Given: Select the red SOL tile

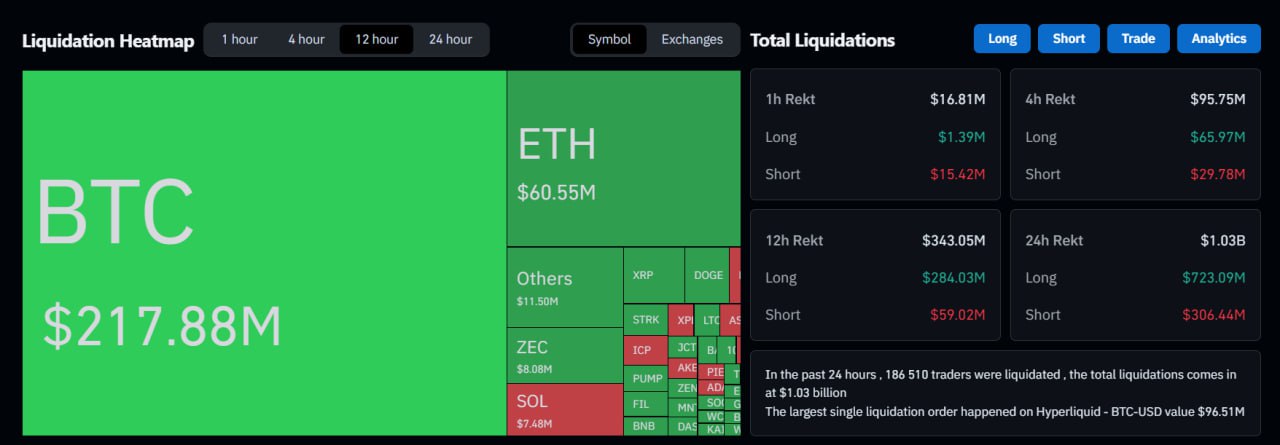Looking at the screenshot, I should (x=564, y=408).
